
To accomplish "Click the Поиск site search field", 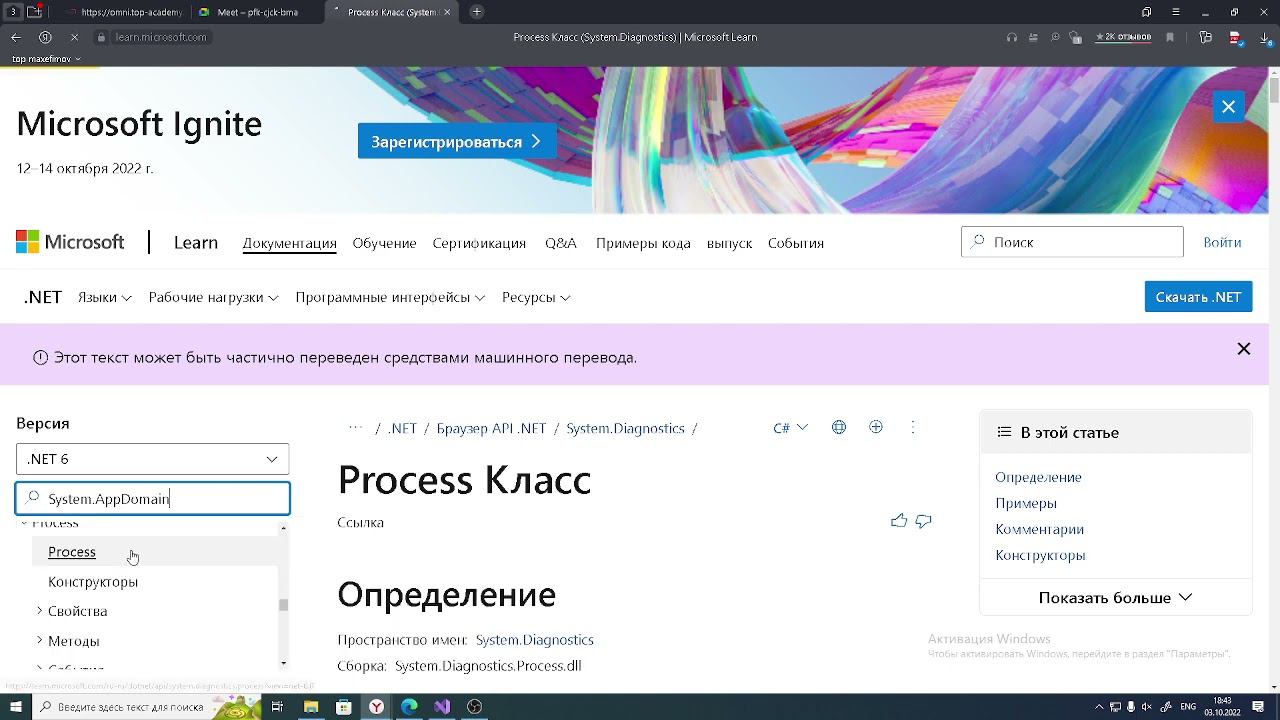I will (1072, 242).
